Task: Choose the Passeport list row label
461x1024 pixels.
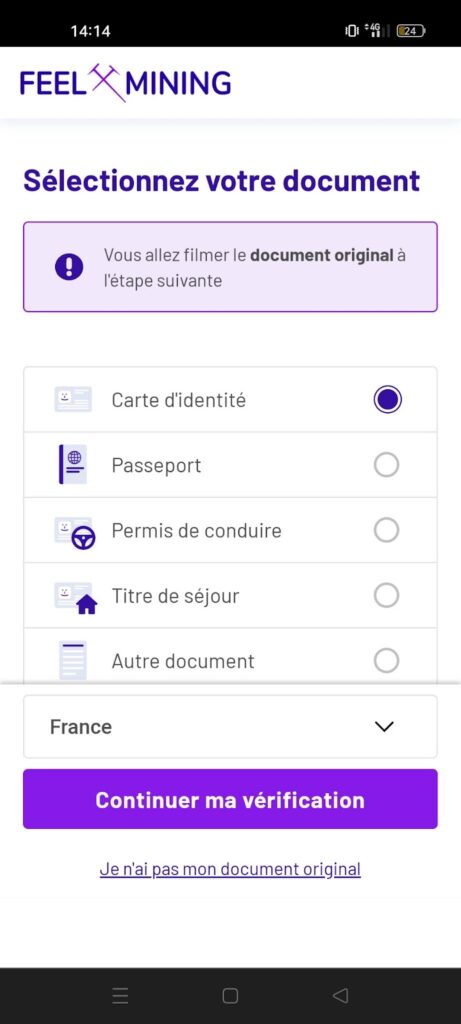Action: click(x=156, y=466)
